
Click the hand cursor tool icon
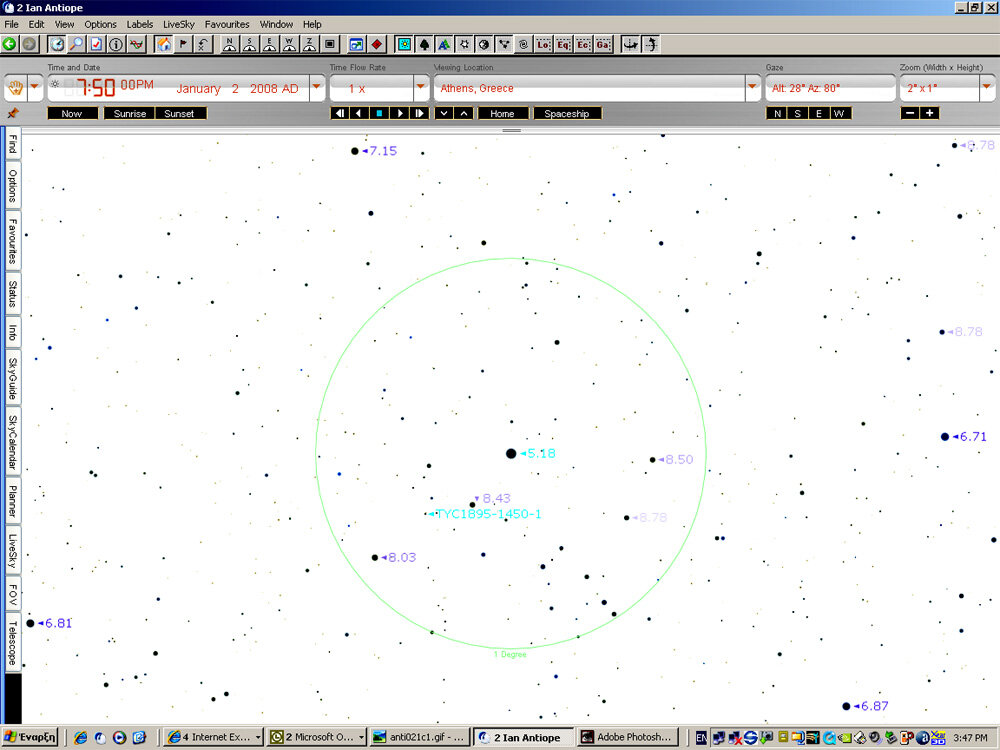pos(15,88)
